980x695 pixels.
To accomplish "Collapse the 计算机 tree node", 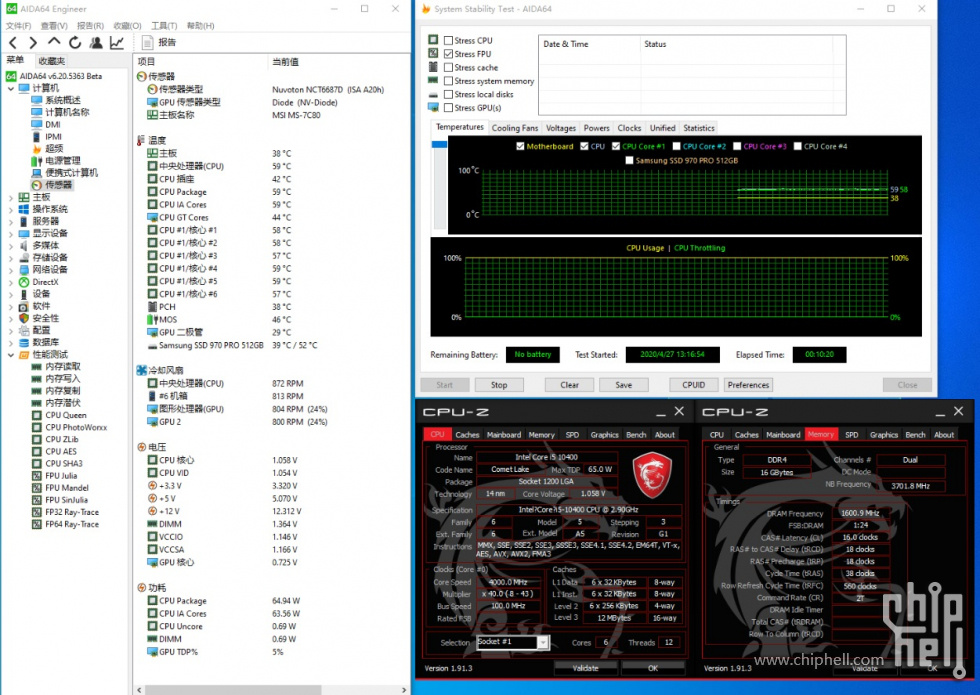I will coord(11,88).
